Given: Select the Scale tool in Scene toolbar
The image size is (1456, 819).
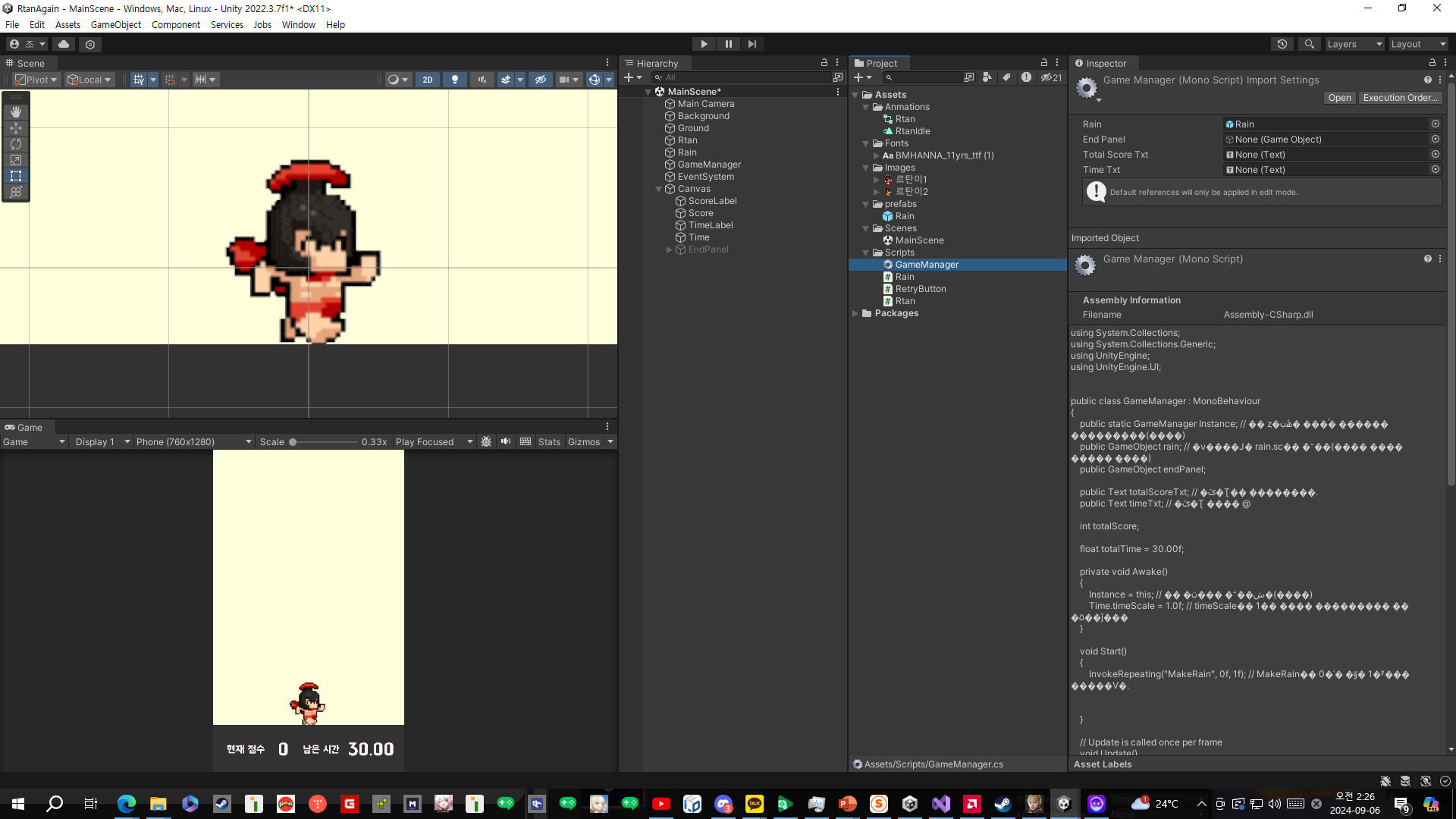Looking at the screenshot, I should [16, 159].
